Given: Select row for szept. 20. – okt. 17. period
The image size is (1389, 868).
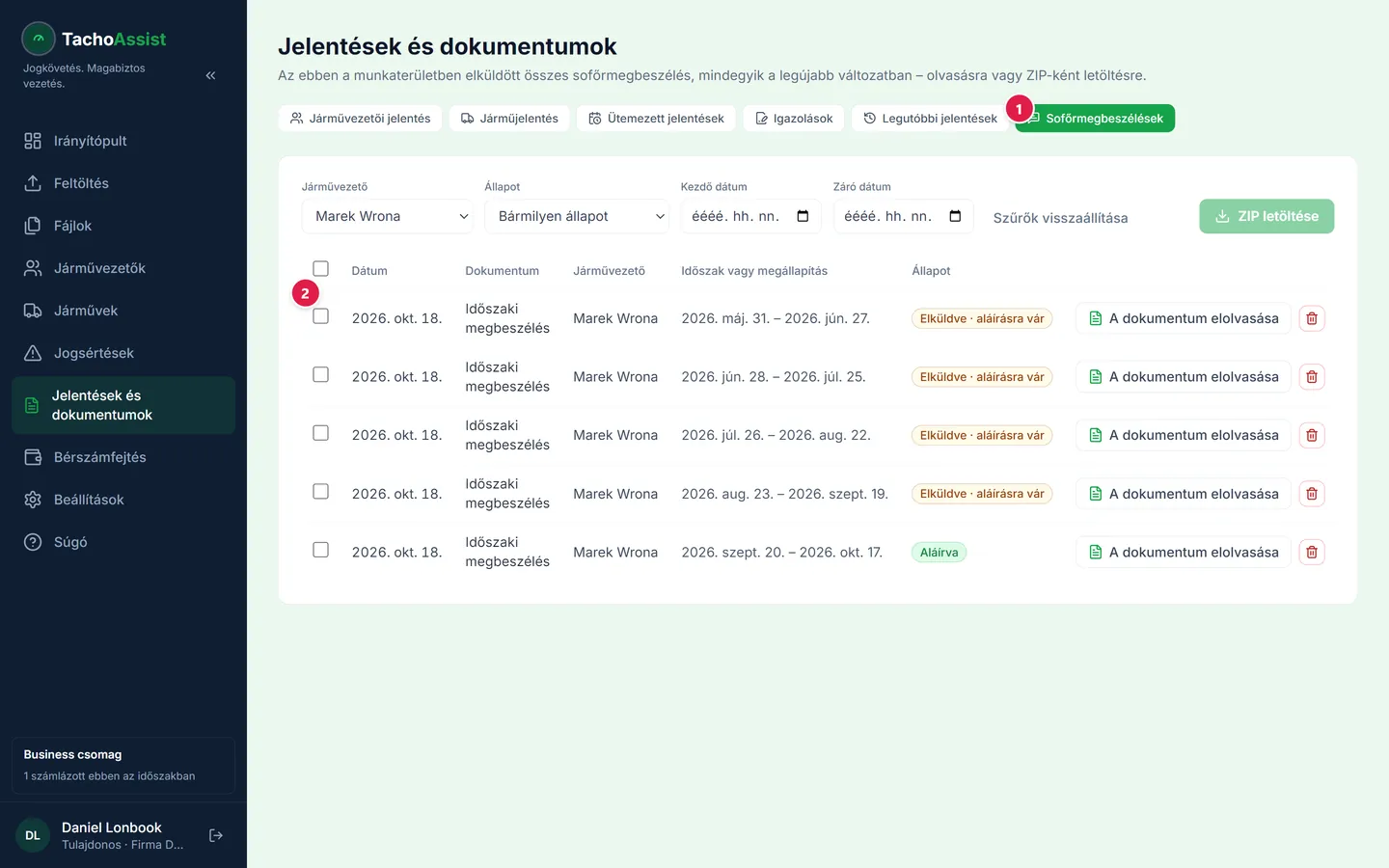Looking at the screenshot, I should point(321,550).
